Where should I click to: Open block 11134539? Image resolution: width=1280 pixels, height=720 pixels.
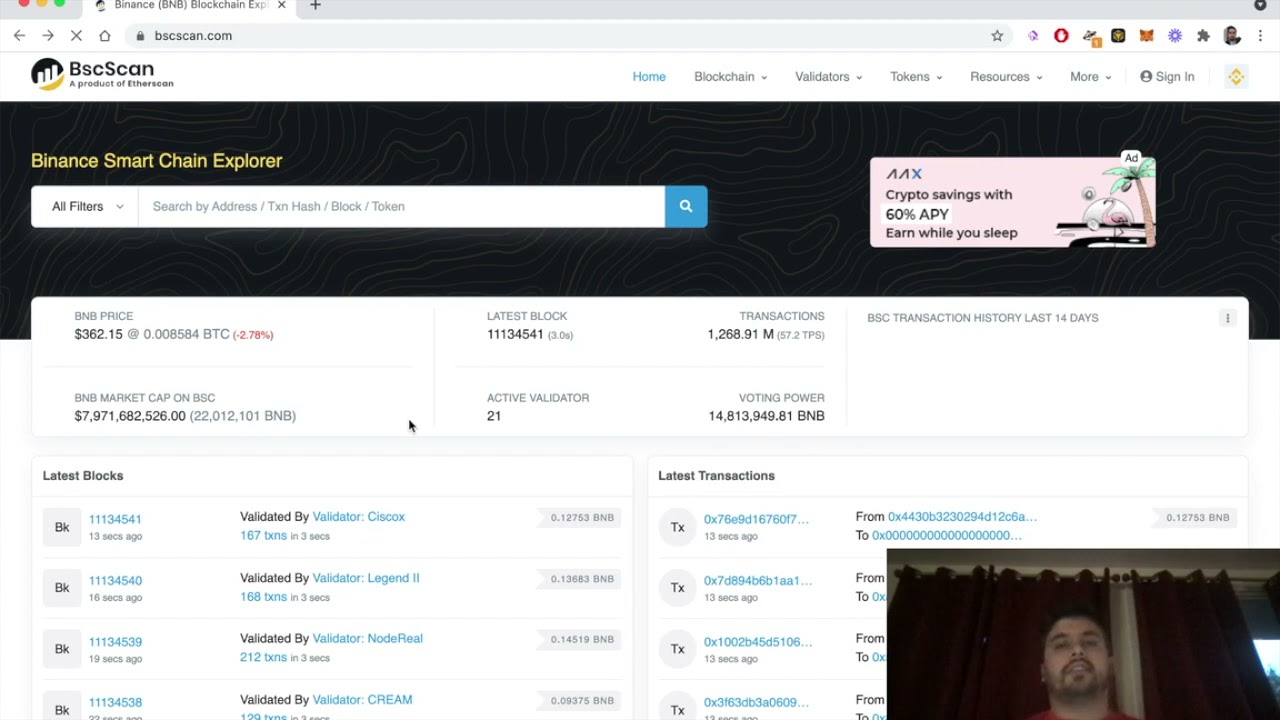[x=115, y=641]
